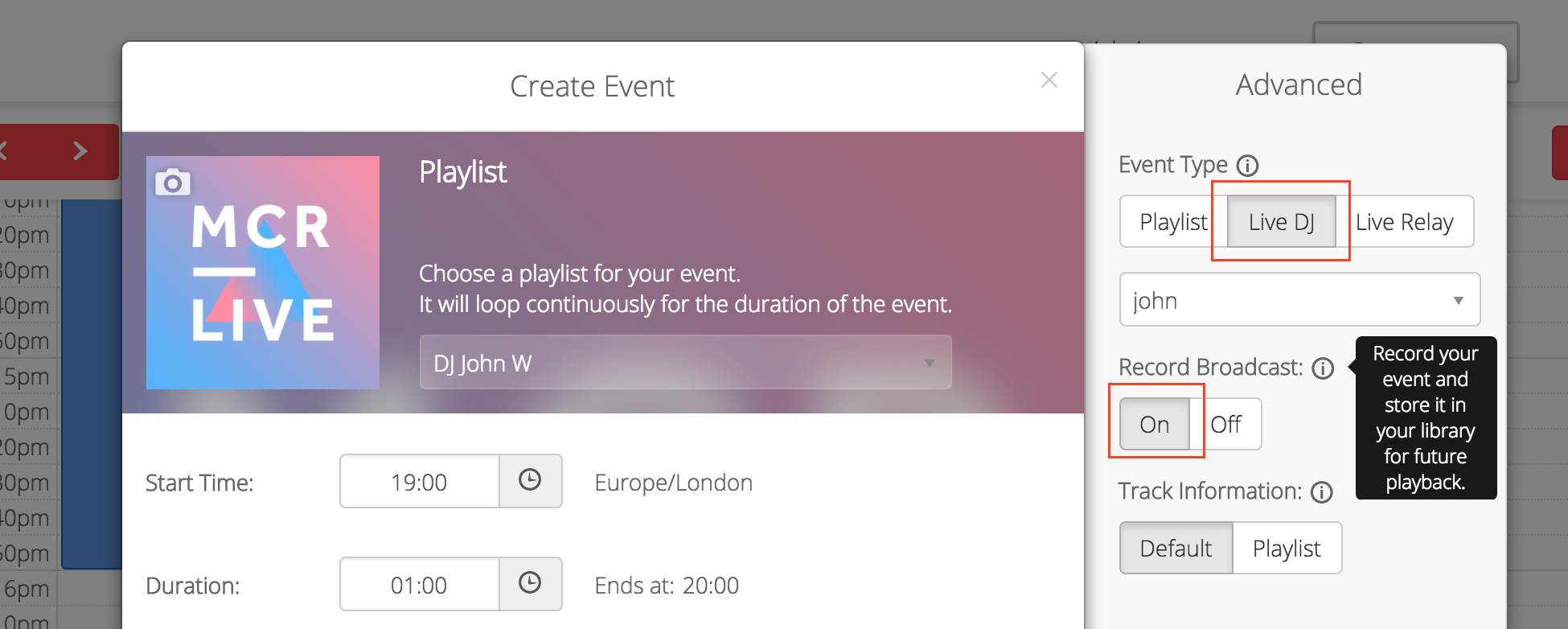Select Live Relay event type
1568x629 pixels.
1405,221
